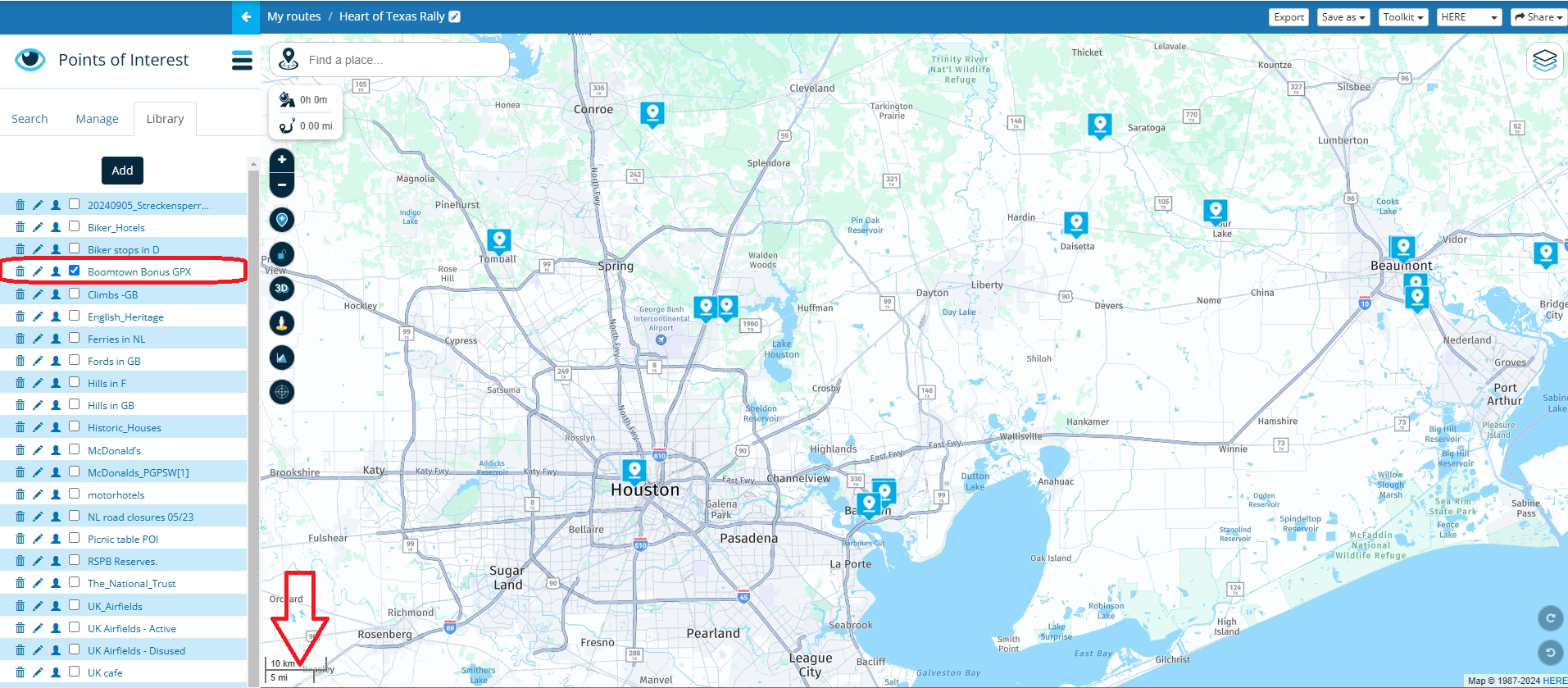Tick the Picnic table POI checkbox
The width and height of the screenshot is (1568, 688).
click(x=75, y=538)
